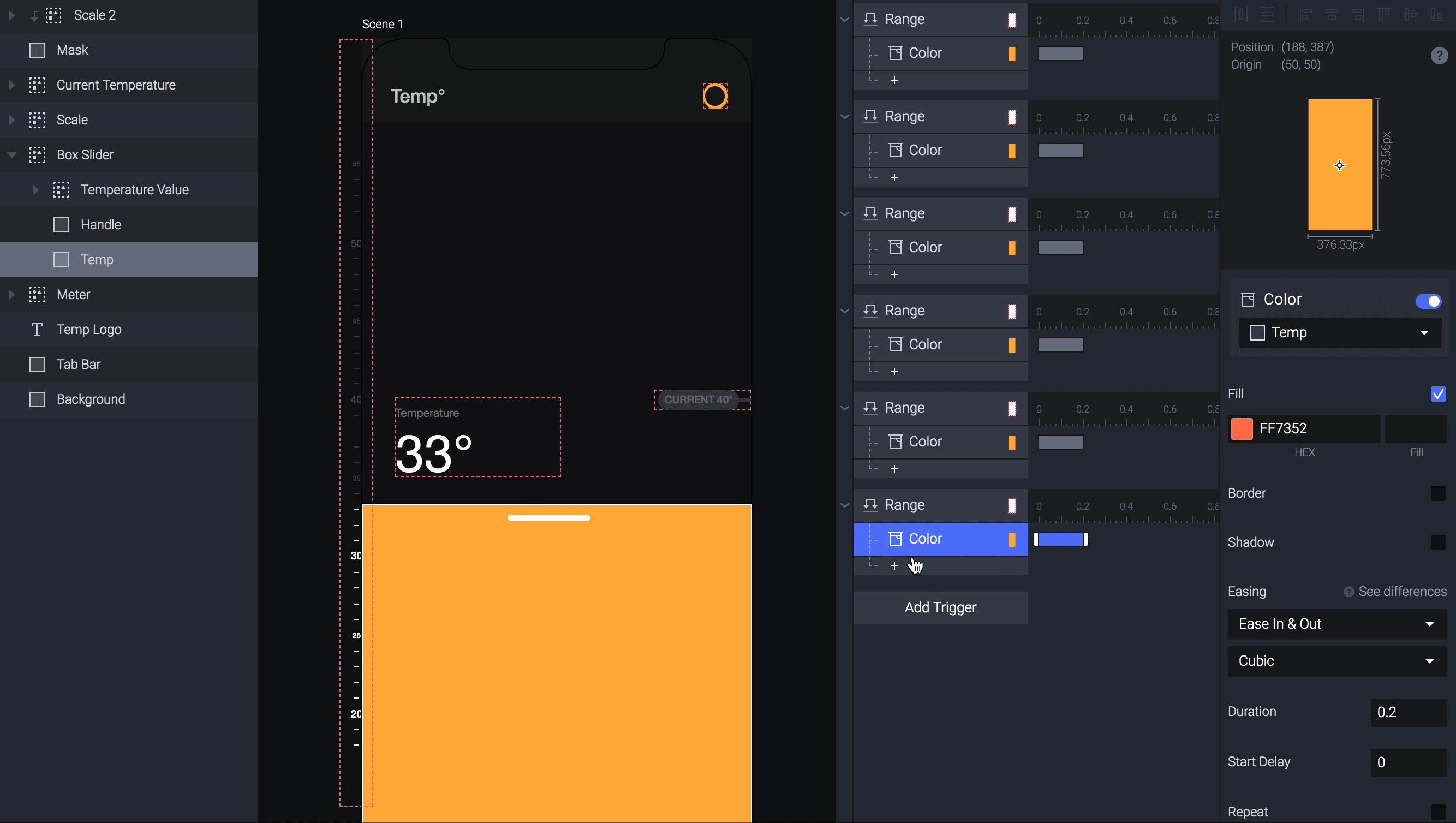Click the Range trigger icon on the first trigger

click(870, 19)
